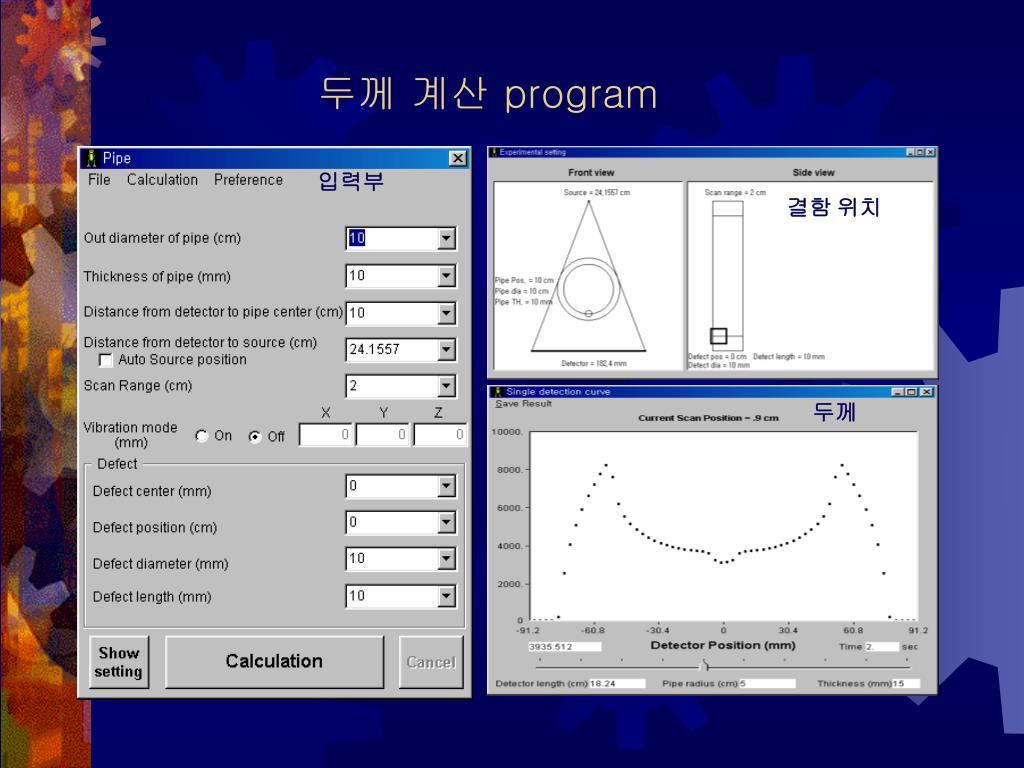The height and width of the screenshot is (768, 1024).
Task: Click the Thickness (mm) result field
Action: tap(906, 683)
